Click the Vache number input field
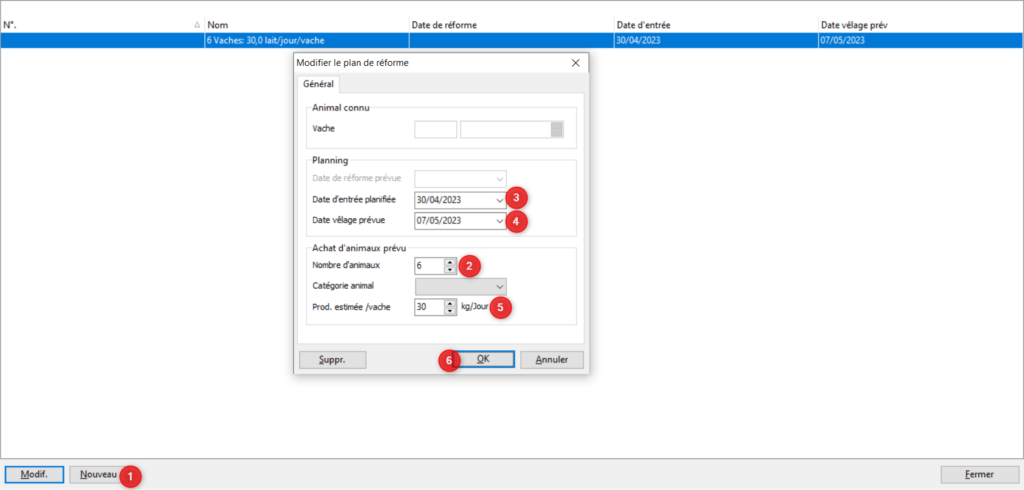This screenshot has width=1024, height=490. 436,129
